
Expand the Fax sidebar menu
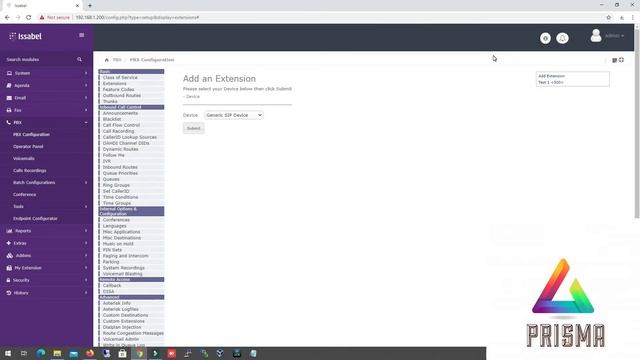coord(47,110)
